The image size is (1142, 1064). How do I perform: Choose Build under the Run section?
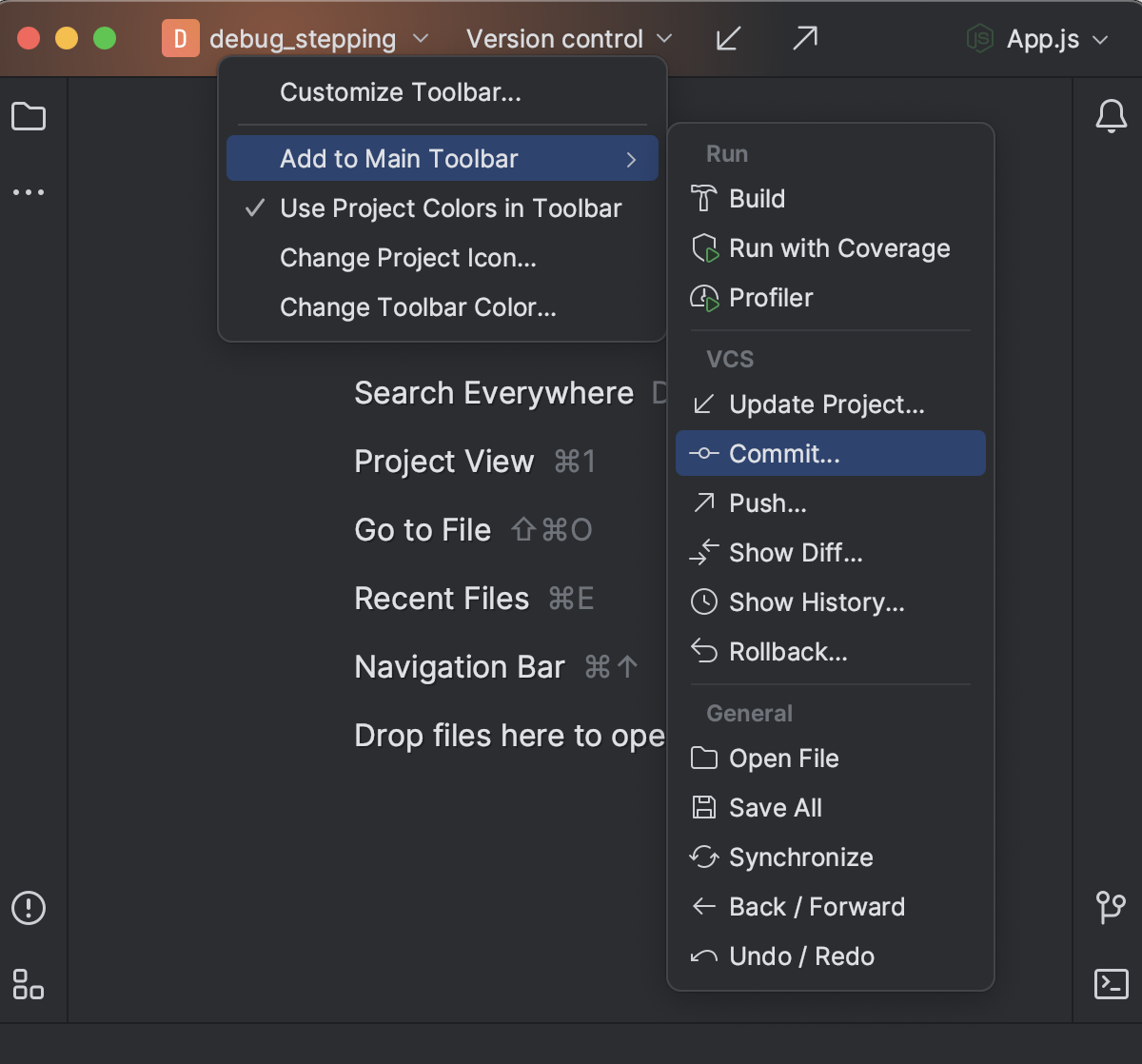[757, 198]
